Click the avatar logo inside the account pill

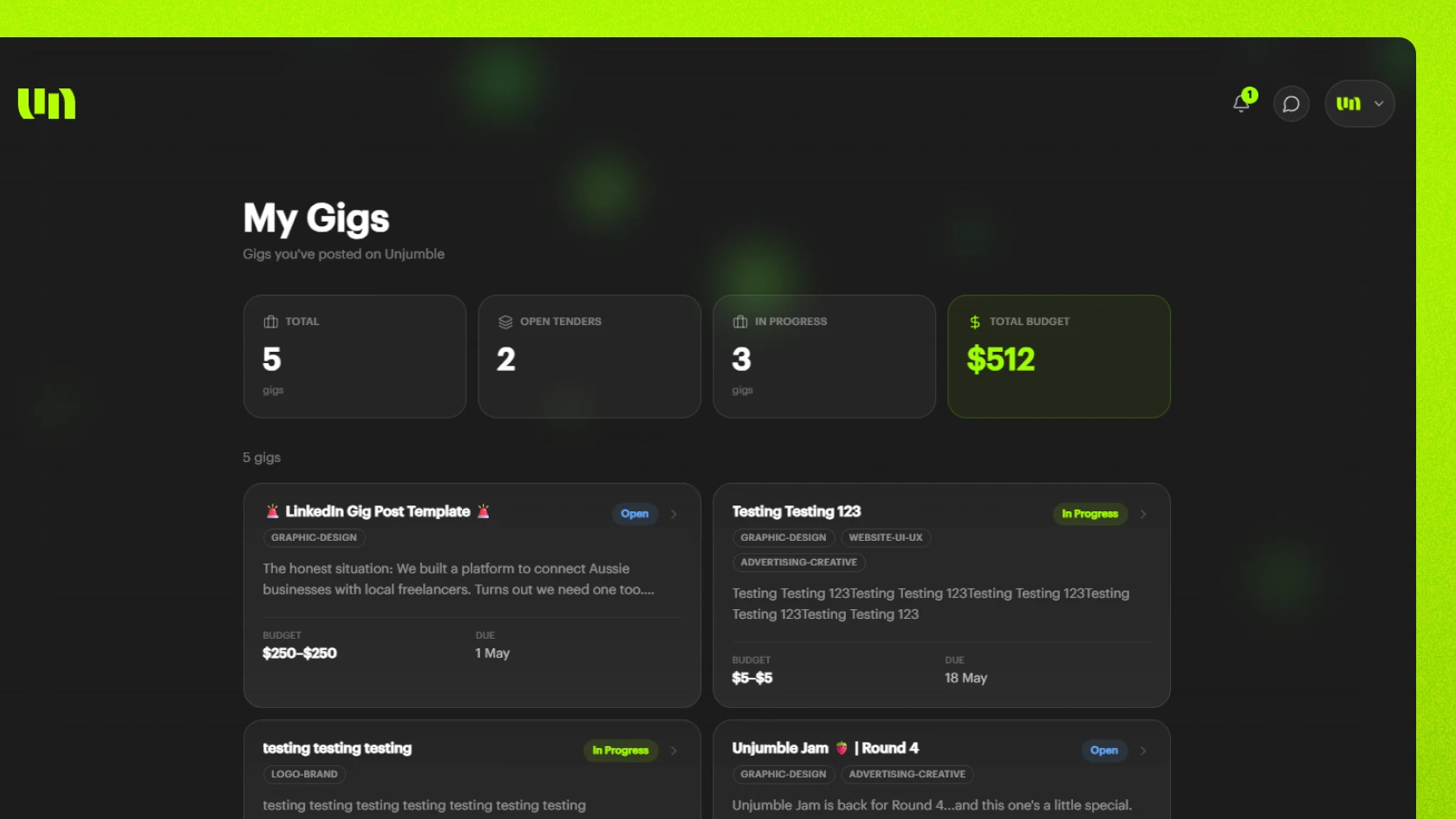tap(1349, 103)
